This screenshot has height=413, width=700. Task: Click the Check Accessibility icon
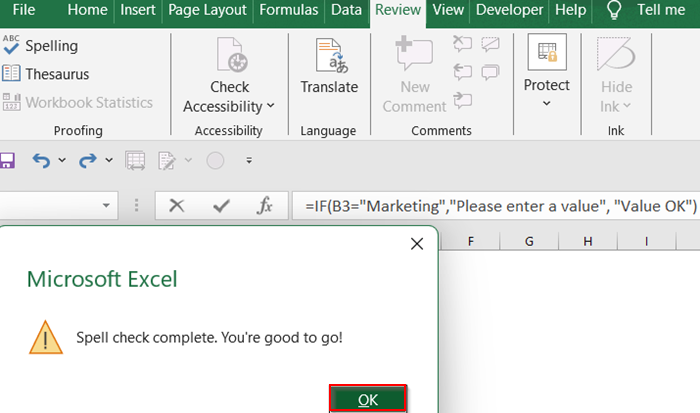[232, 55]
